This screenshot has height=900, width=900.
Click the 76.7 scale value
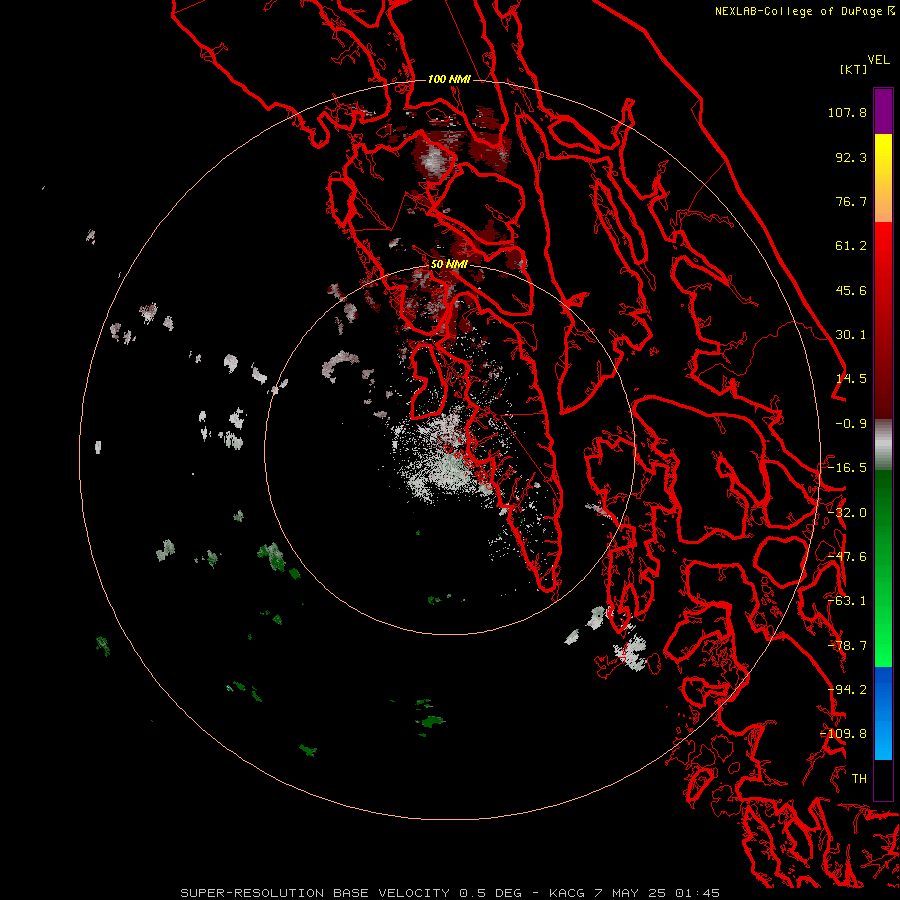coord(851,201)
